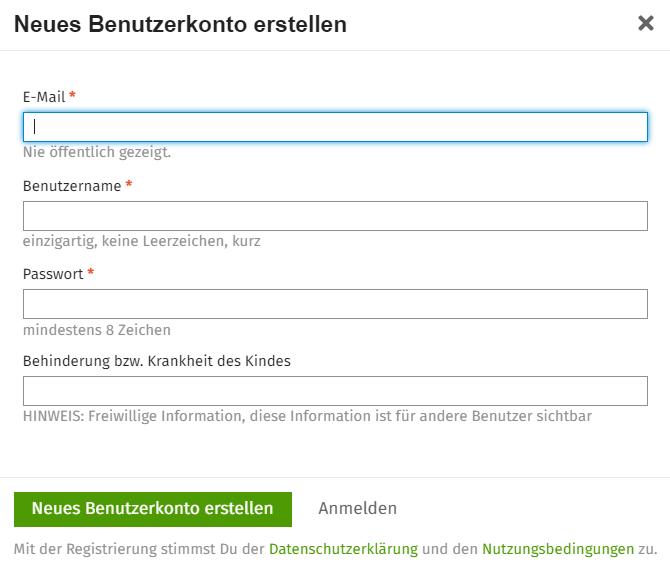Click the Mit der Registrierung footer text
Screen dimensions: 670x568
point(335,549)
